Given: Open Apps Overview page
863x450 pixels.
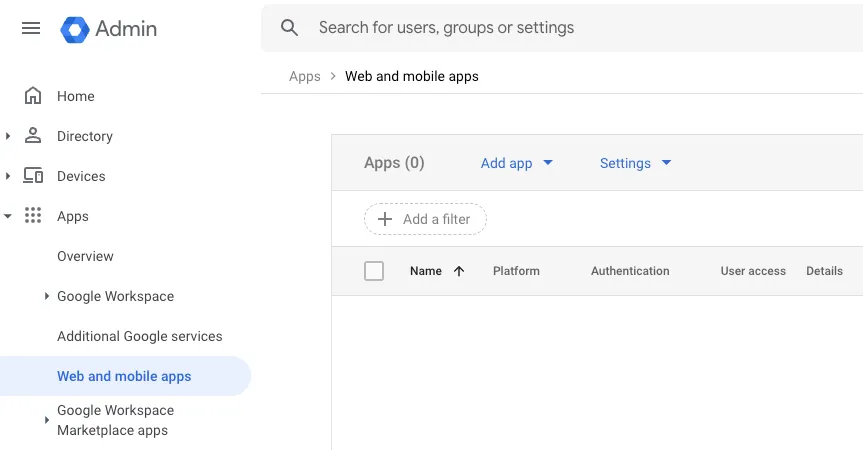Looking at the screenshot, I should pos(85,256).
